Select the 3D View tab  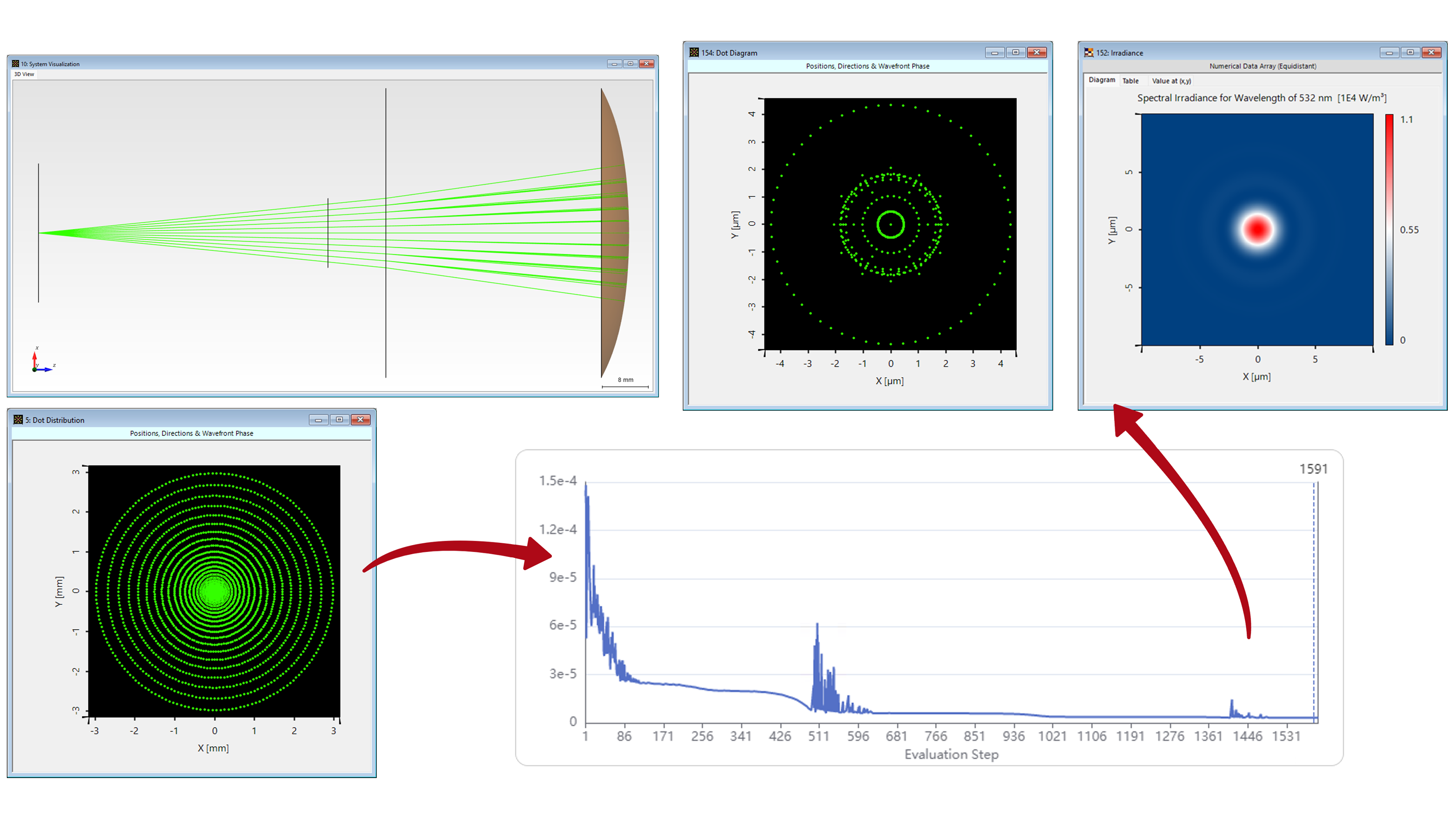pos(24,74)
